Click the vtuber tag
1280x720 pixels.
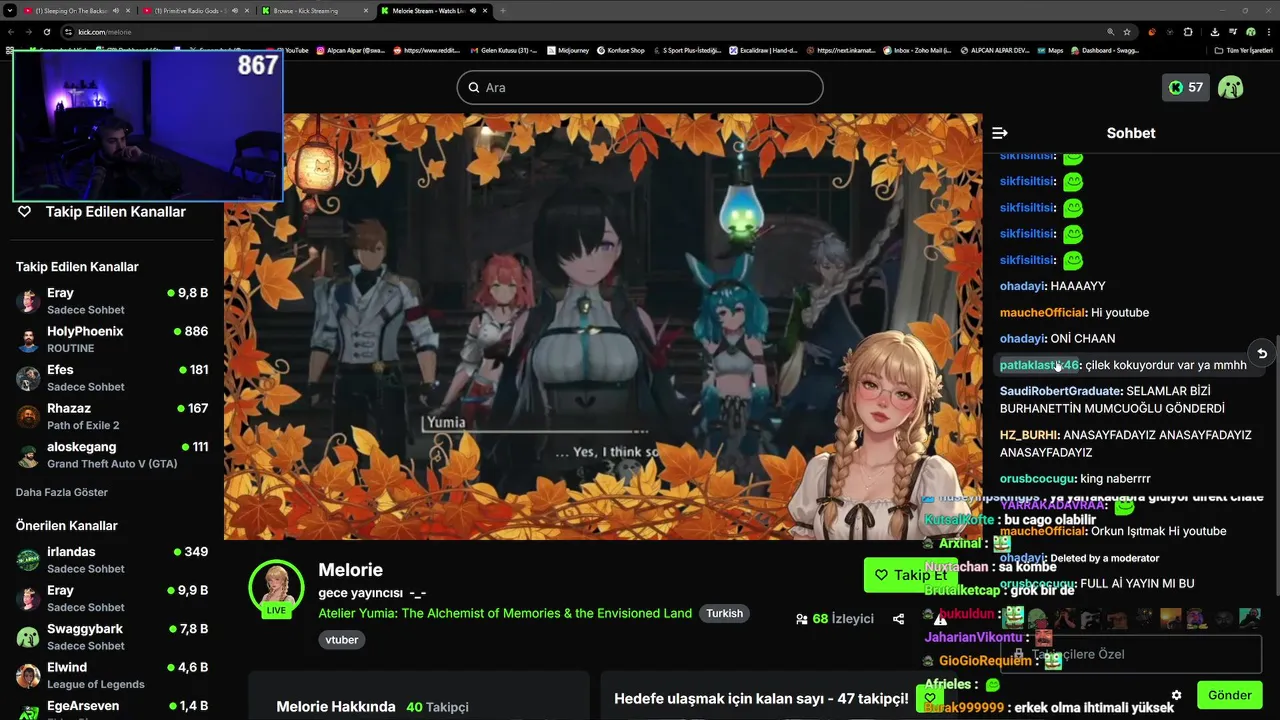click(341, 639)
